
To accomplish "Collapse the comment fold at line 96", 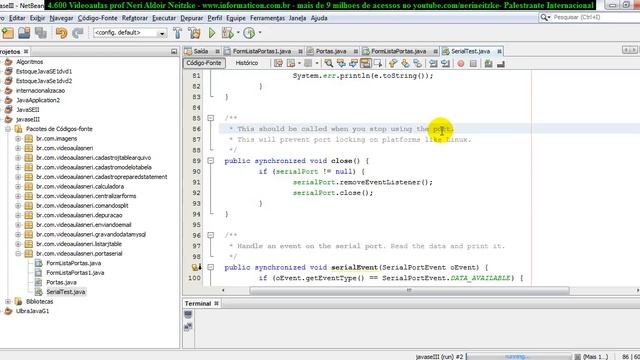I will click(x=211, y=235).
